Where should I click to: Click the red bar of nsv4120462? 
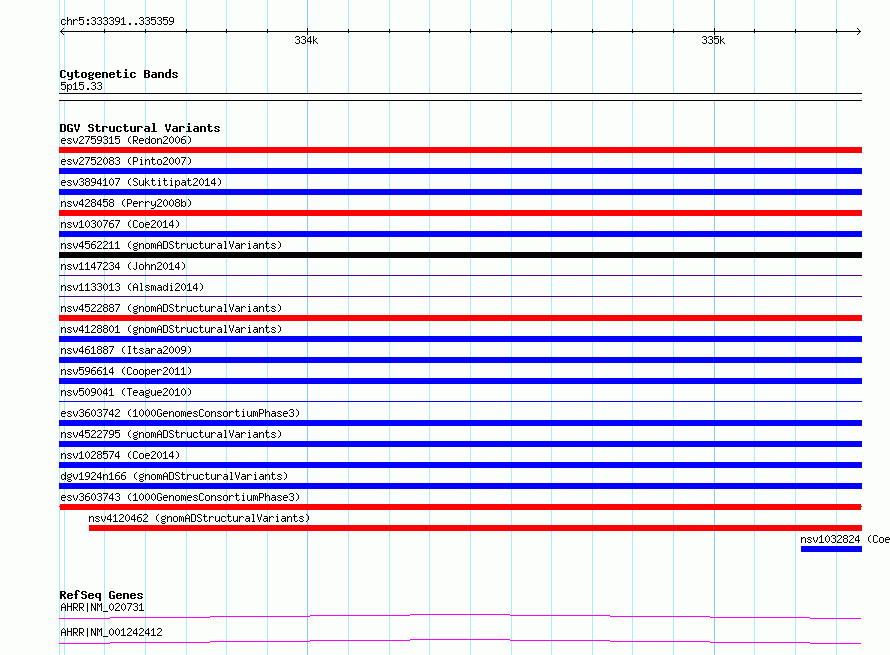476,528
